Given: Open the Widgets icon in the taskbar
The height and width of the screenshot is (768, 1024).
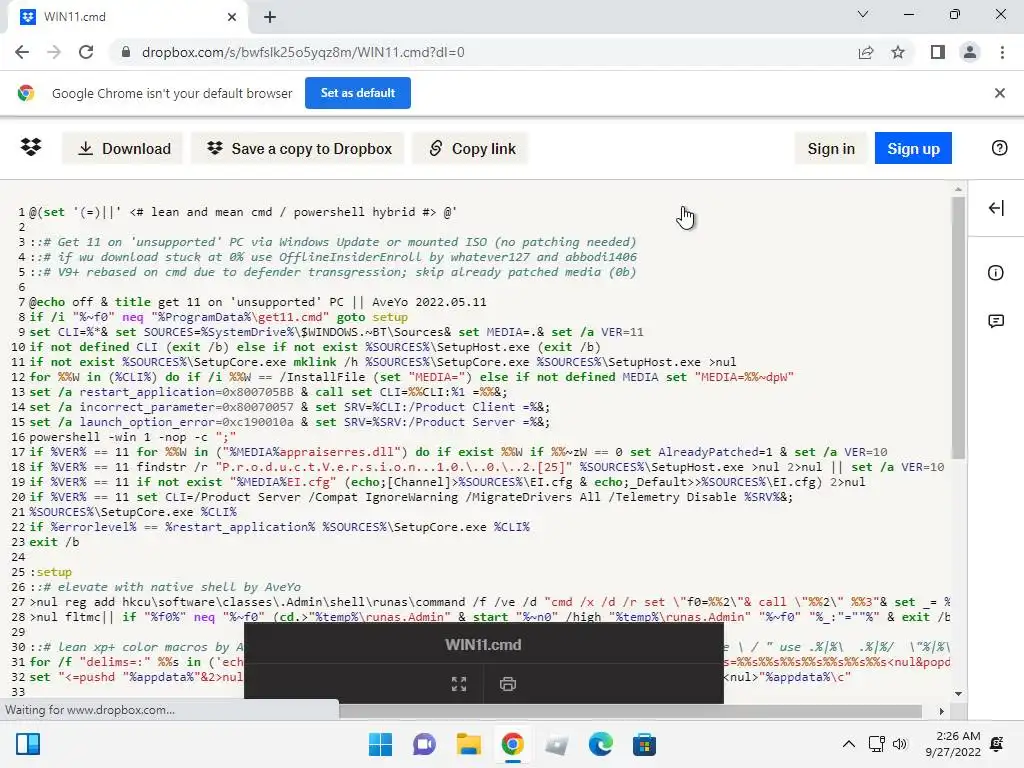Looking at the screenshot, I should pos(28,744).
